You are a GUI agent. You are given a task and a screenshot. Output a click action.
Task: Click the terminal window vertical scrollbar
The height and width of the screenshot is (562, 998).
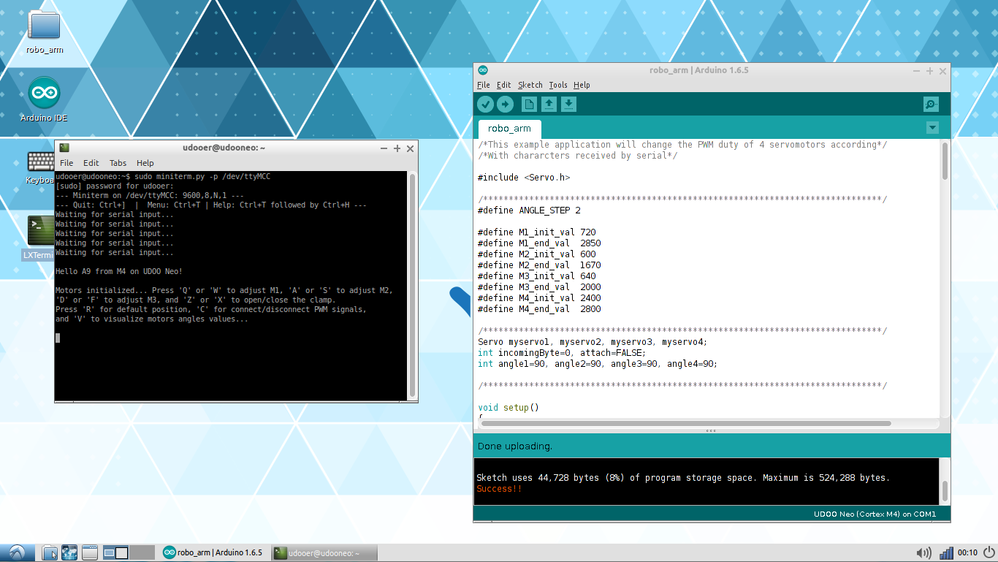pos(412,285)
